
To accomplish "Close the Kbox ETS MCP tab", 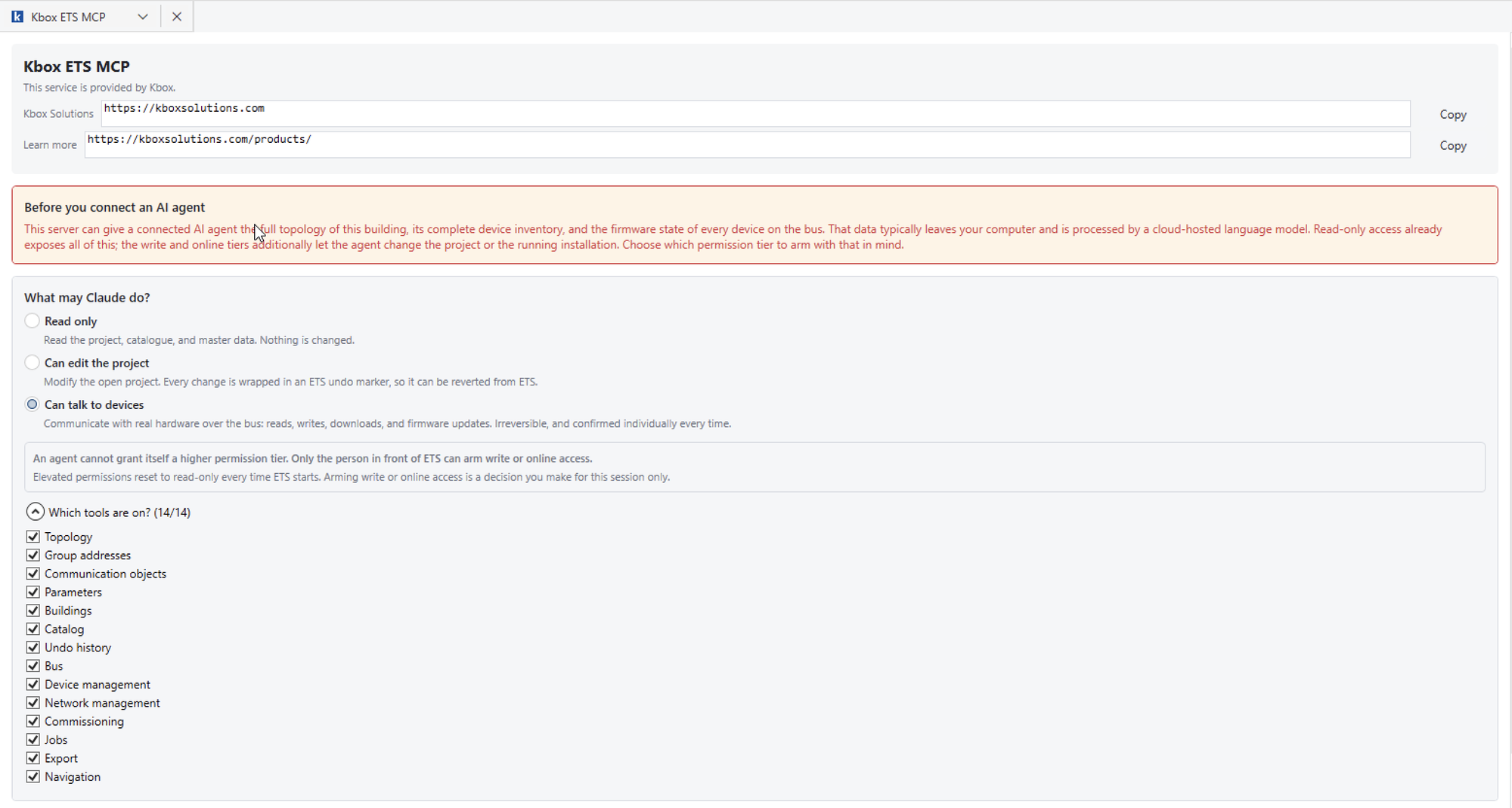I will (177, 17).
